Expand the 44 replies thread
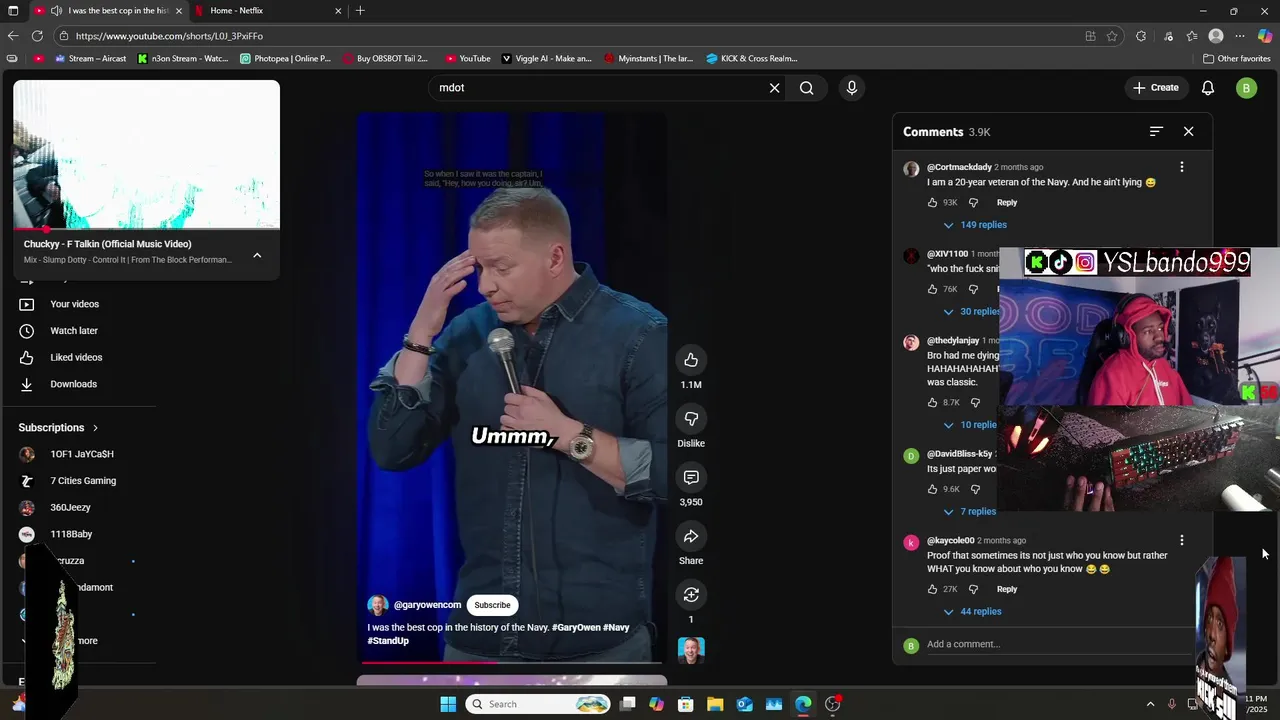The width and height of the screenshot is (1280, 720). (972, 612)
